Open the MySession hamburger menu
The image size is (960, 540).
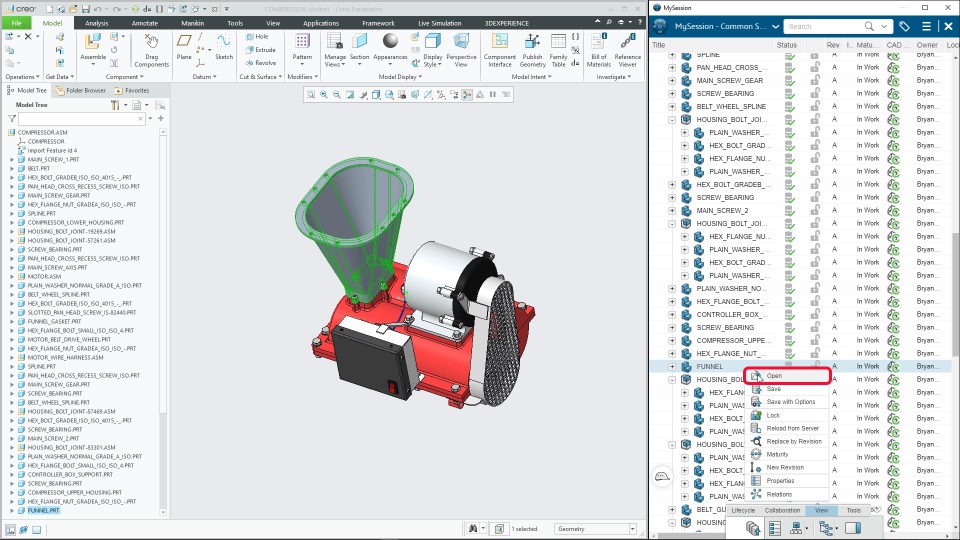[x=926, y=26]
